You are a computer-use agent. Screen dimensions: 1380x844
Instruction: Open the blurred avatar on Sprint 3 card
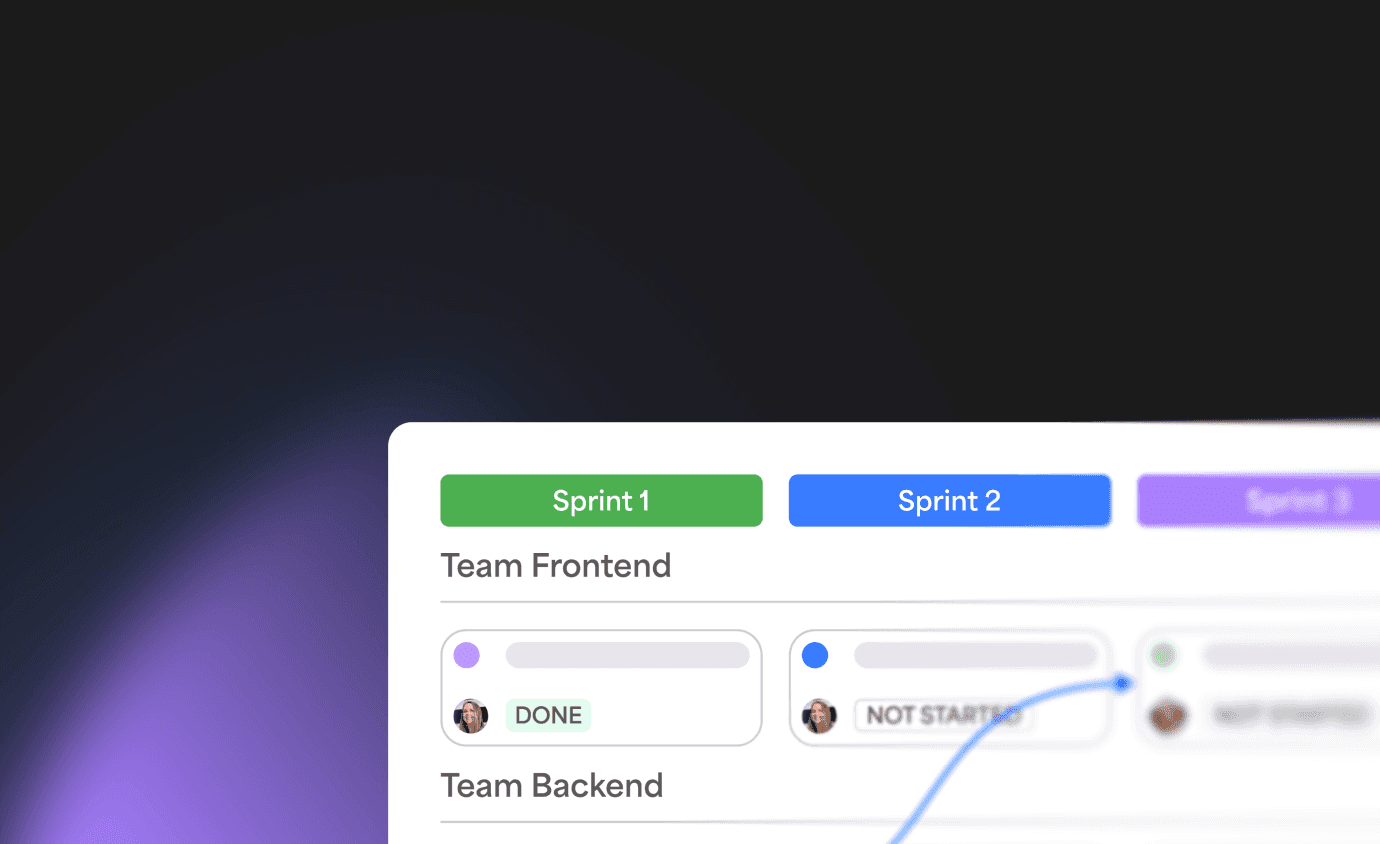[1167, 716]
